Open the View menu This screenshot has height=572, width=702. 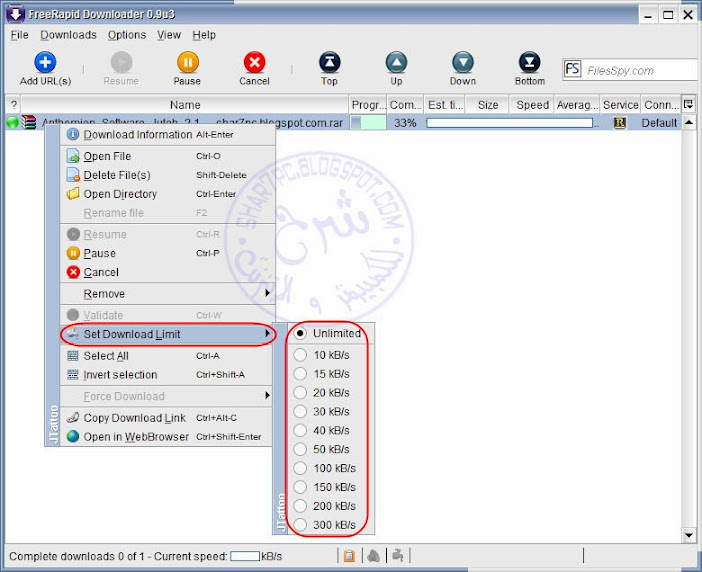coord(169,35)
